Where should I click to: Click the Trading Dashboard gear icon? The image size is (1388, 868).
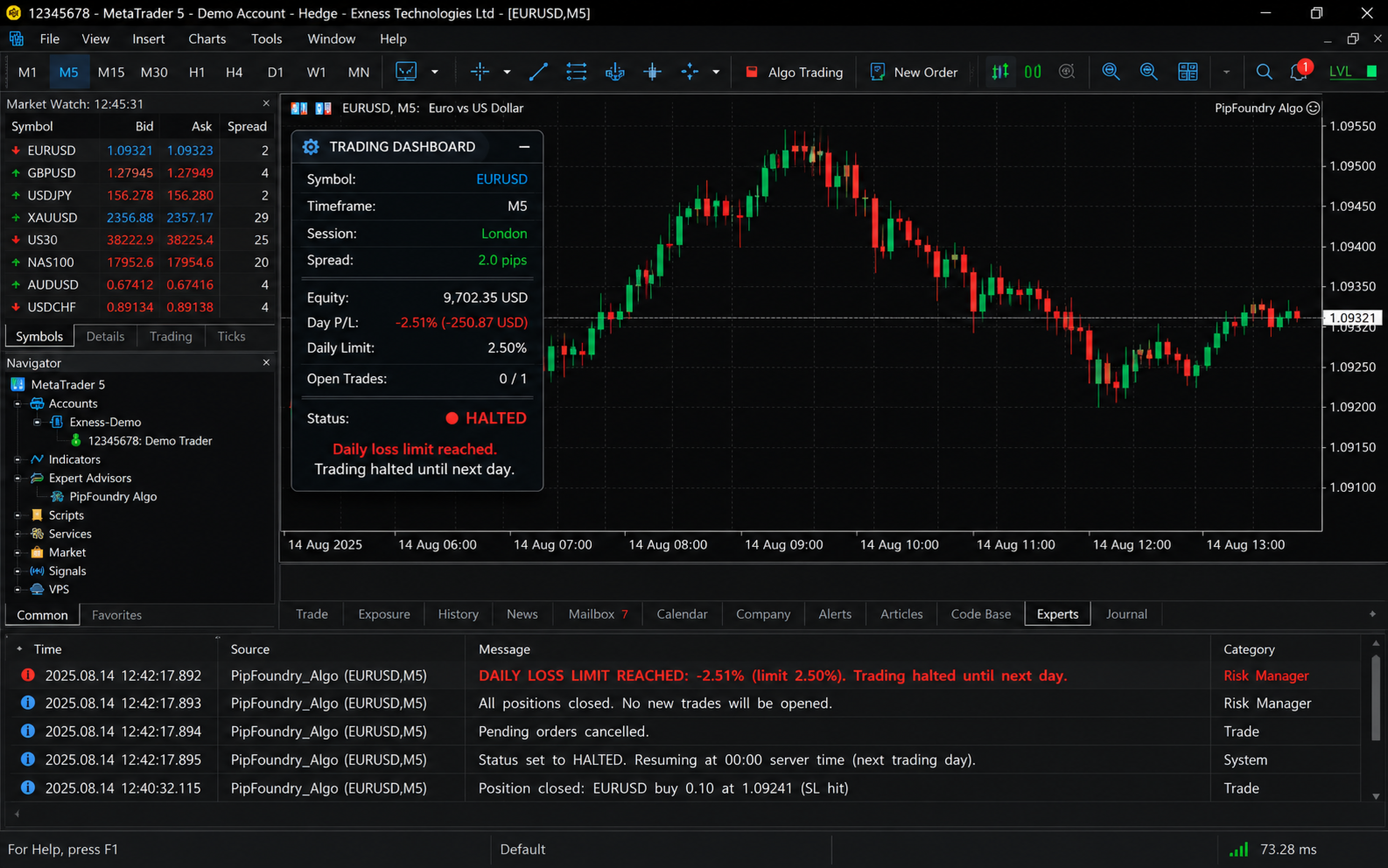coord(311,146)
